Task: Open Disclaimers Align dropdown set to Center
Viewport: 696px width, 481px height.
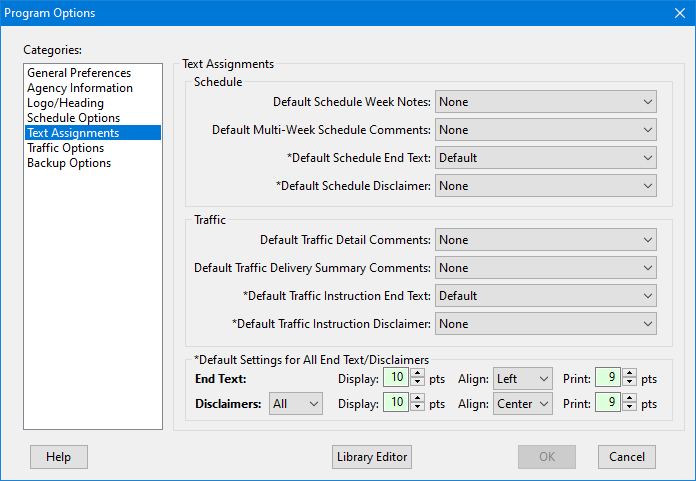Action: 523,404
